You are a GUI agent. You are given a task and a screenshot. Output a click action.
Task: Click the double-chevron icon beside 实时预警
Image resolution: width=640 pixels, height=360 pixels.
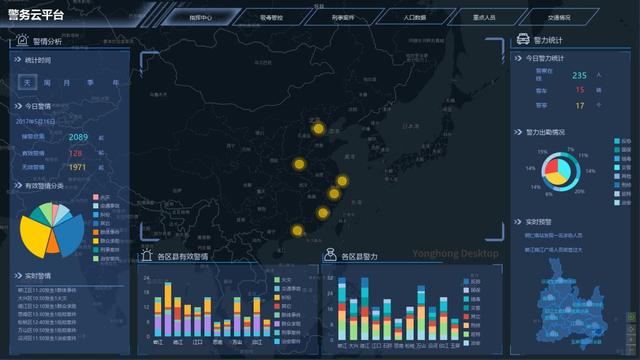[518, 222]
